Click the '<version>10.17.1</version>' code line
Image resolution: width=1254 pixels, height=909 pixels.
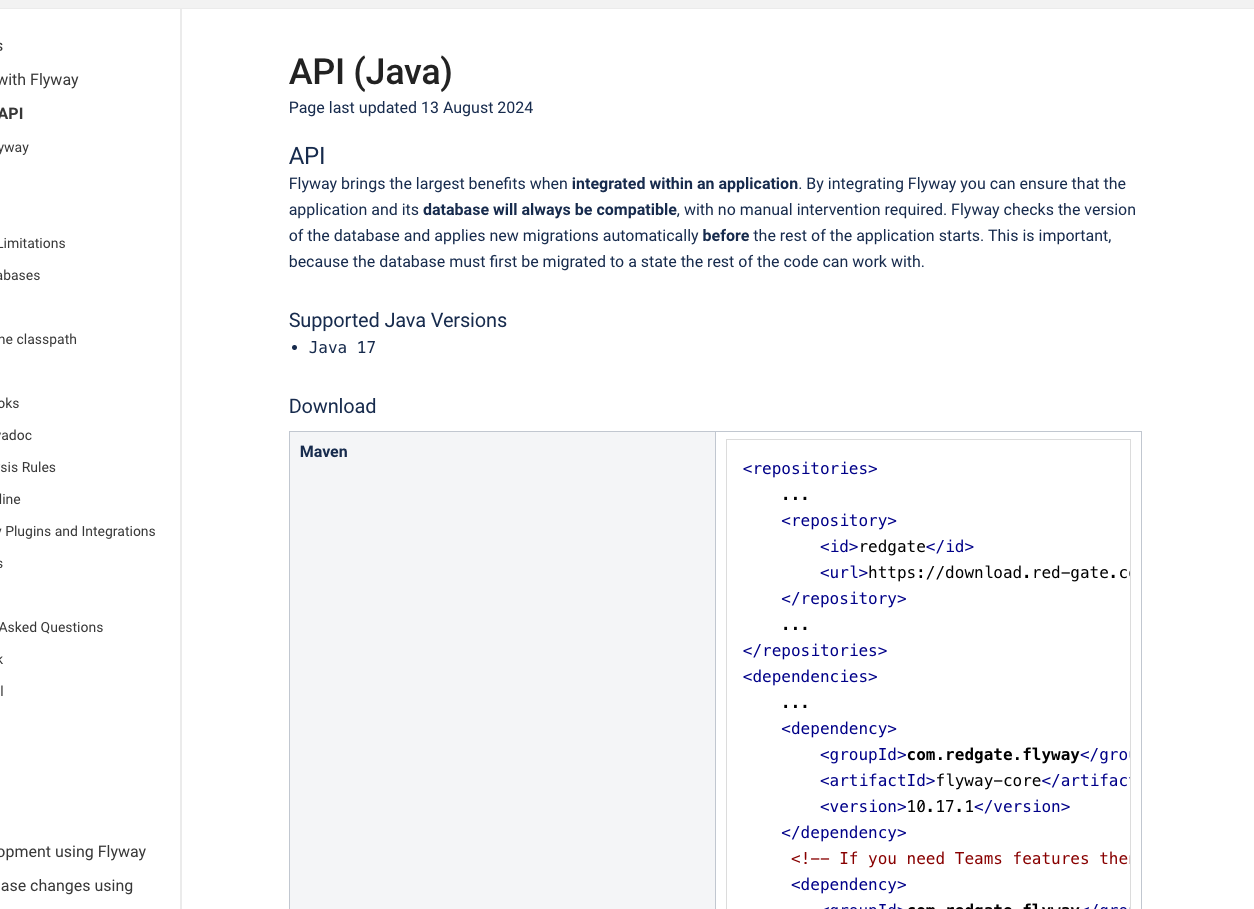pos(945,807)
